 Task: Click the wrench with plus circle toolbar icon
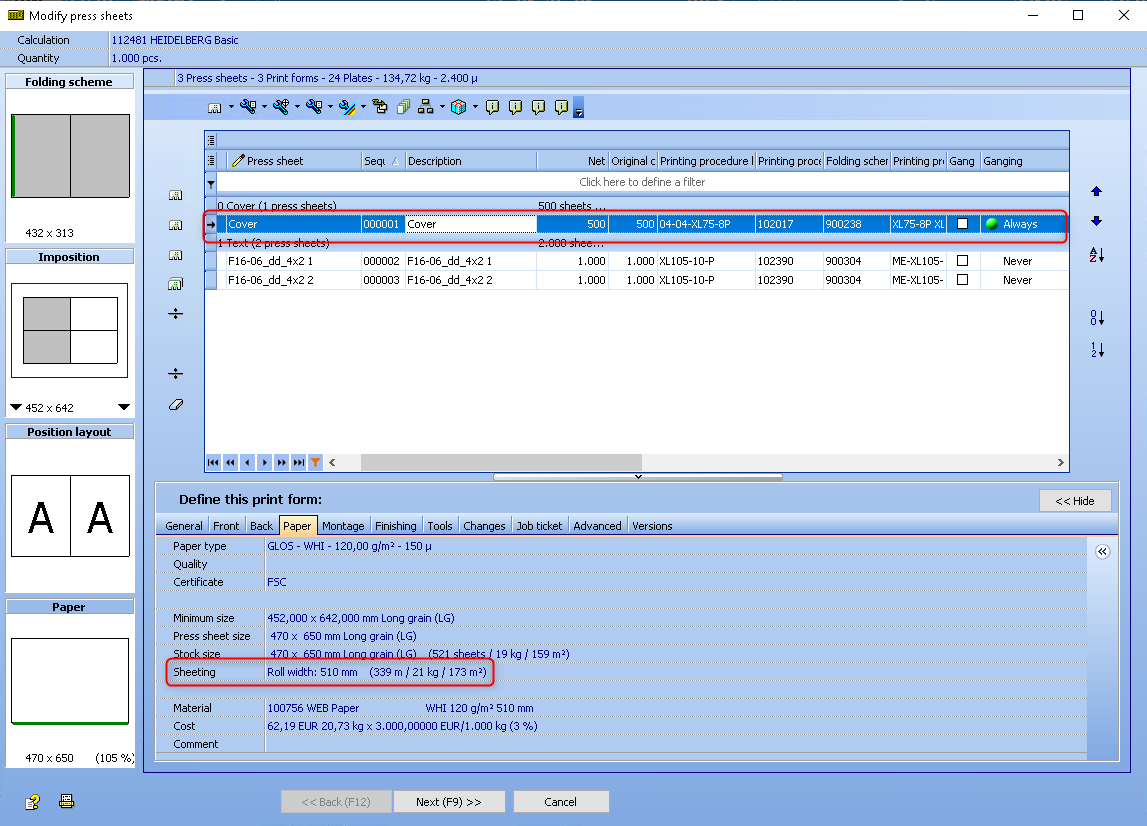click(x=281, y=107)
